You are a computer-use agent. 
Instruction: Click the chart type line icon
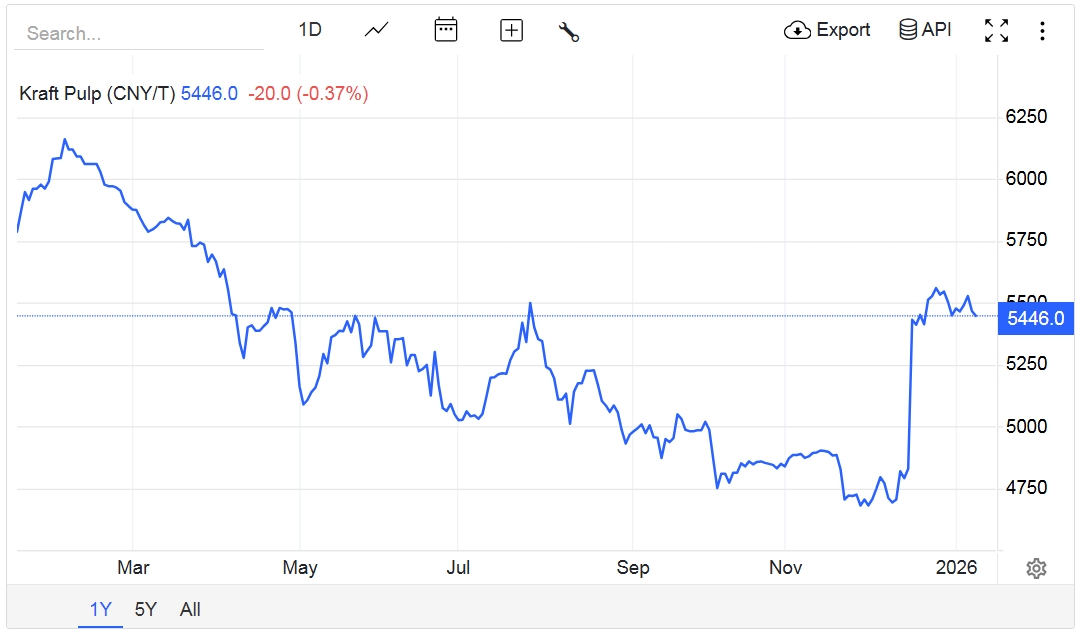[376, 30]
